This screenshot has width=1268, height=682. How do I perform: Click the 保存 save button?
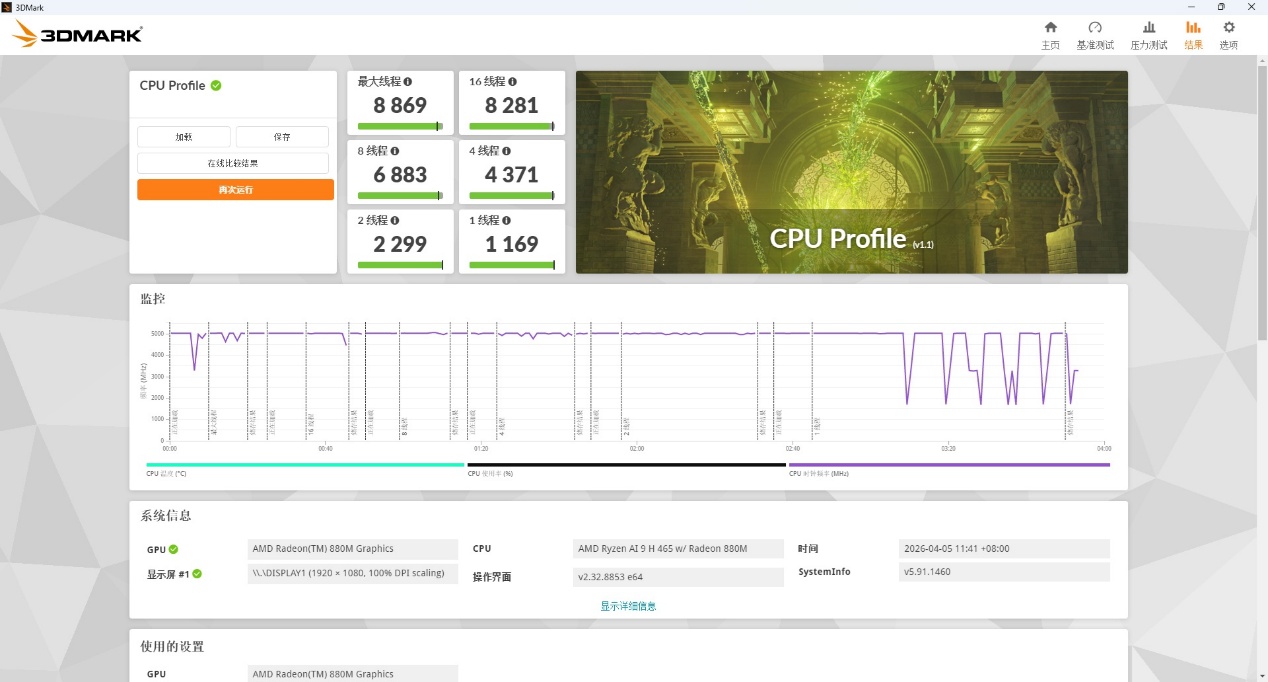point(282,137)
